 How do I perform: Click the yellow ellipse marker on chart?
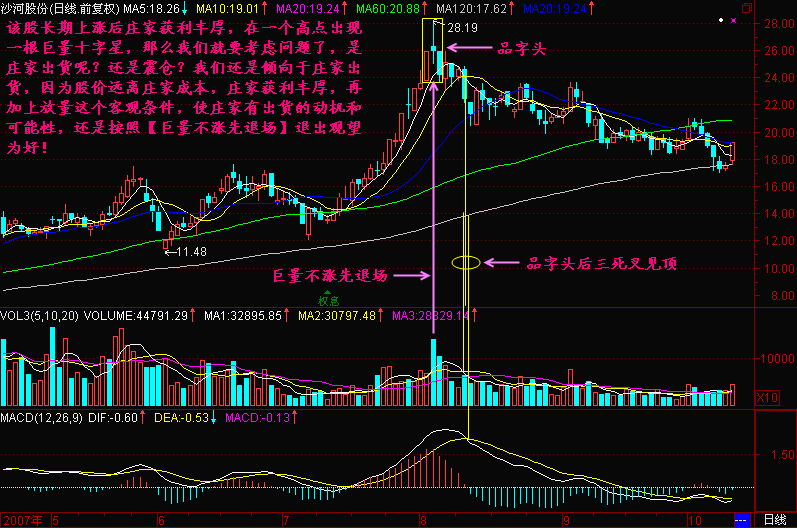pos(467,263)
